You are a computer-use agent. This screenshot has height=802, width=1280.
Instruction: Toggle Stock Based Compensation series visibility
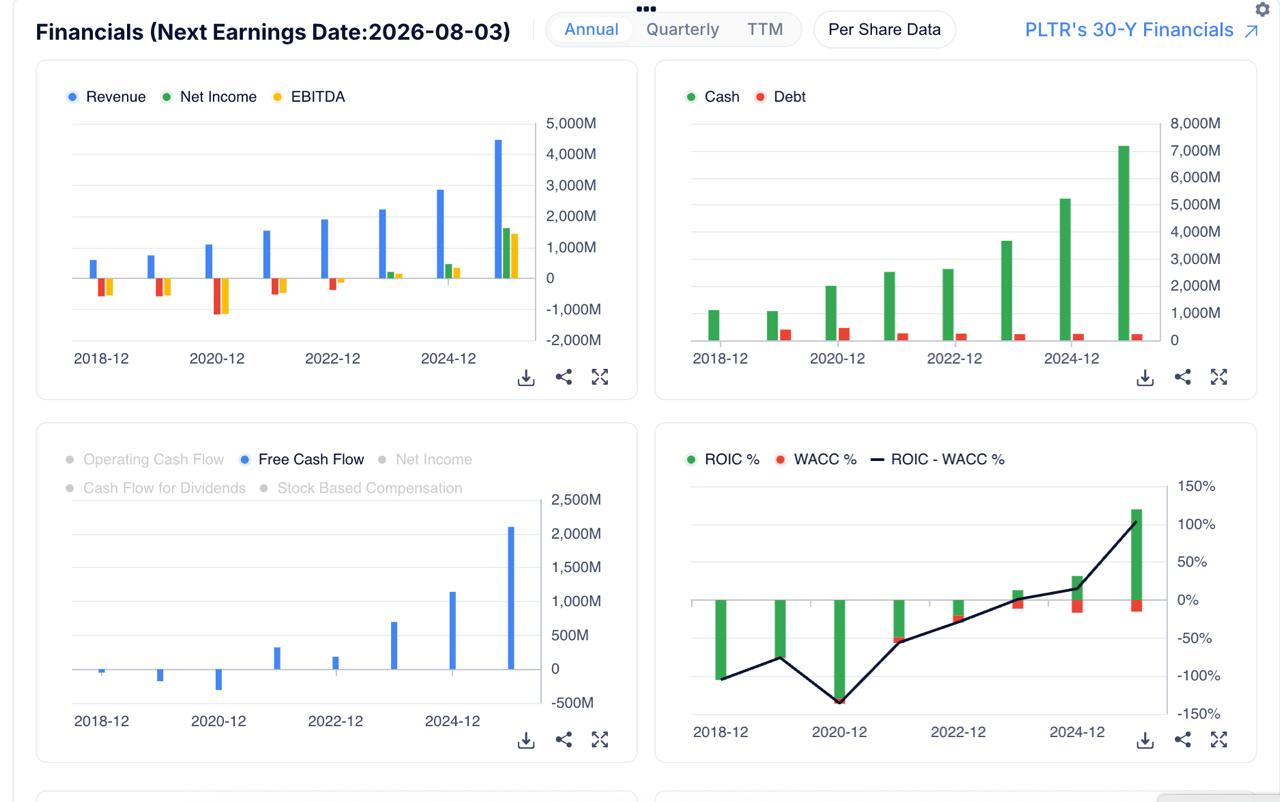point(361,489)
